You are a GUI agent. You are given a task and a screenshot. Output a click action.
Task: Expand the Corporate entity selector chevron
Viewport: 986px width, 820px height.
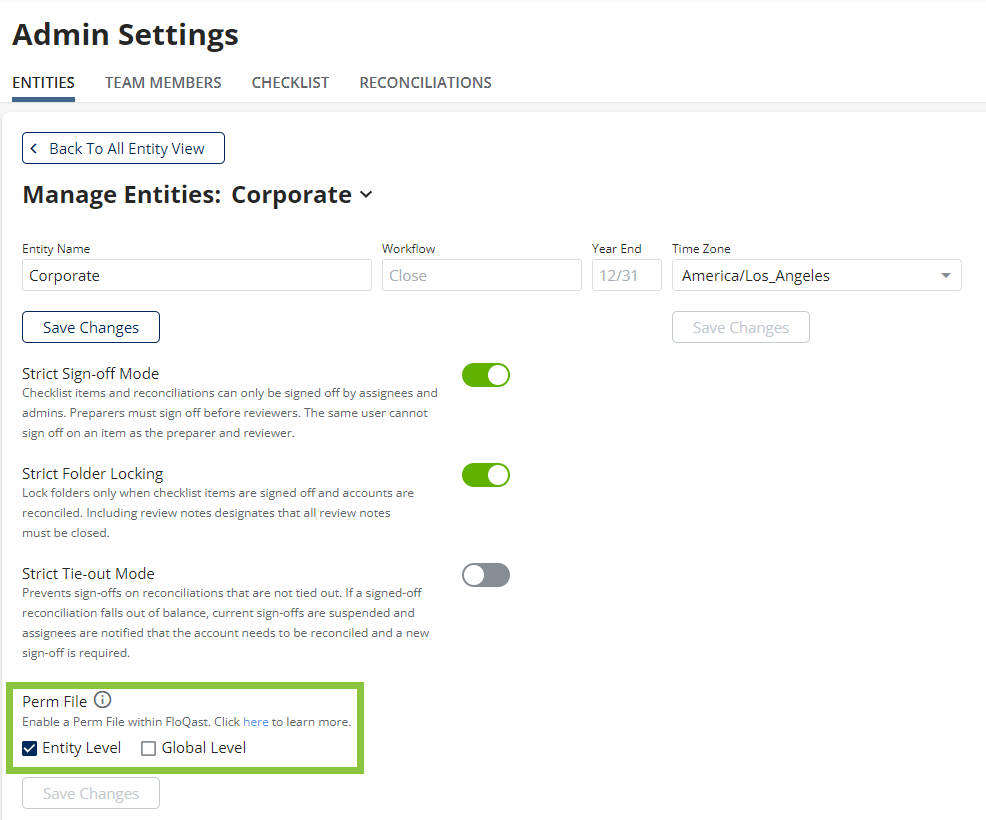[x=366, y=195]
